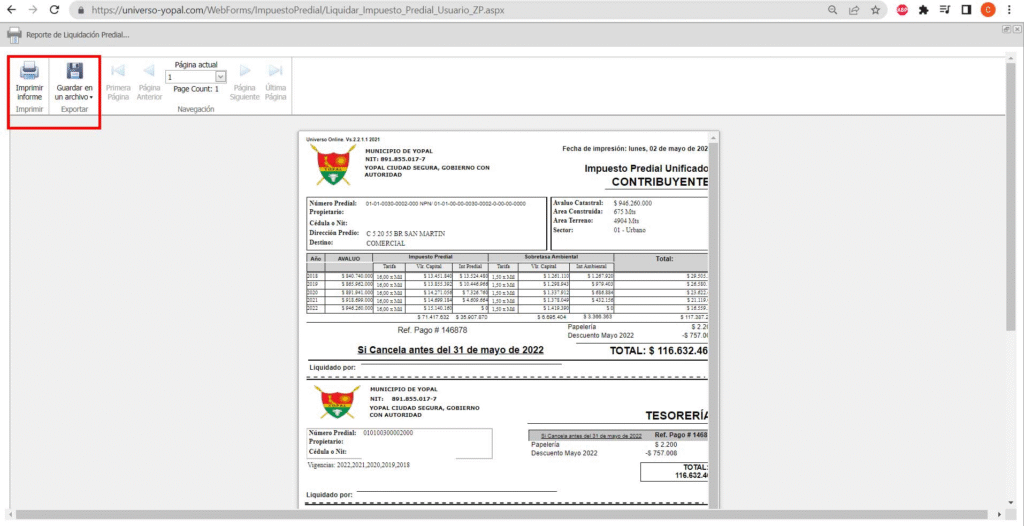Open the Página actual page number dropdown

click(221, 77)
